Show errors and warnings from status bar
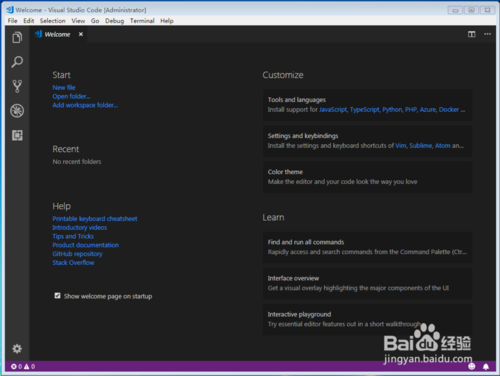 coord(23,367)
